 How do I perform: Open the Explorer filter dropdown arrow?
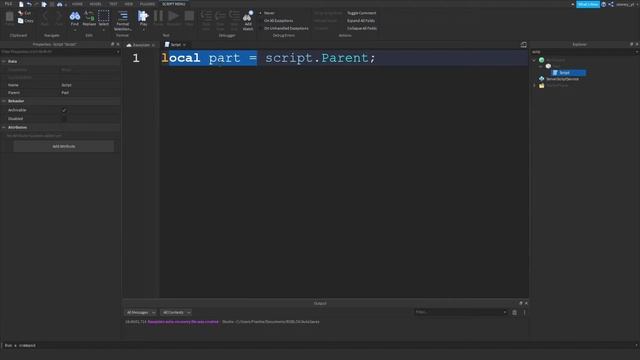637,52
